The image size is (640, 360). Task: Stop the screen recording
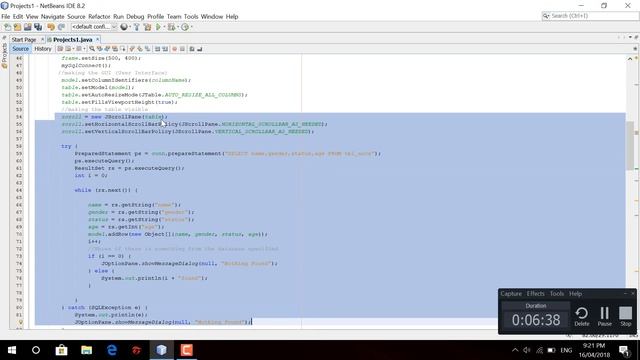[x=626, y=316]
